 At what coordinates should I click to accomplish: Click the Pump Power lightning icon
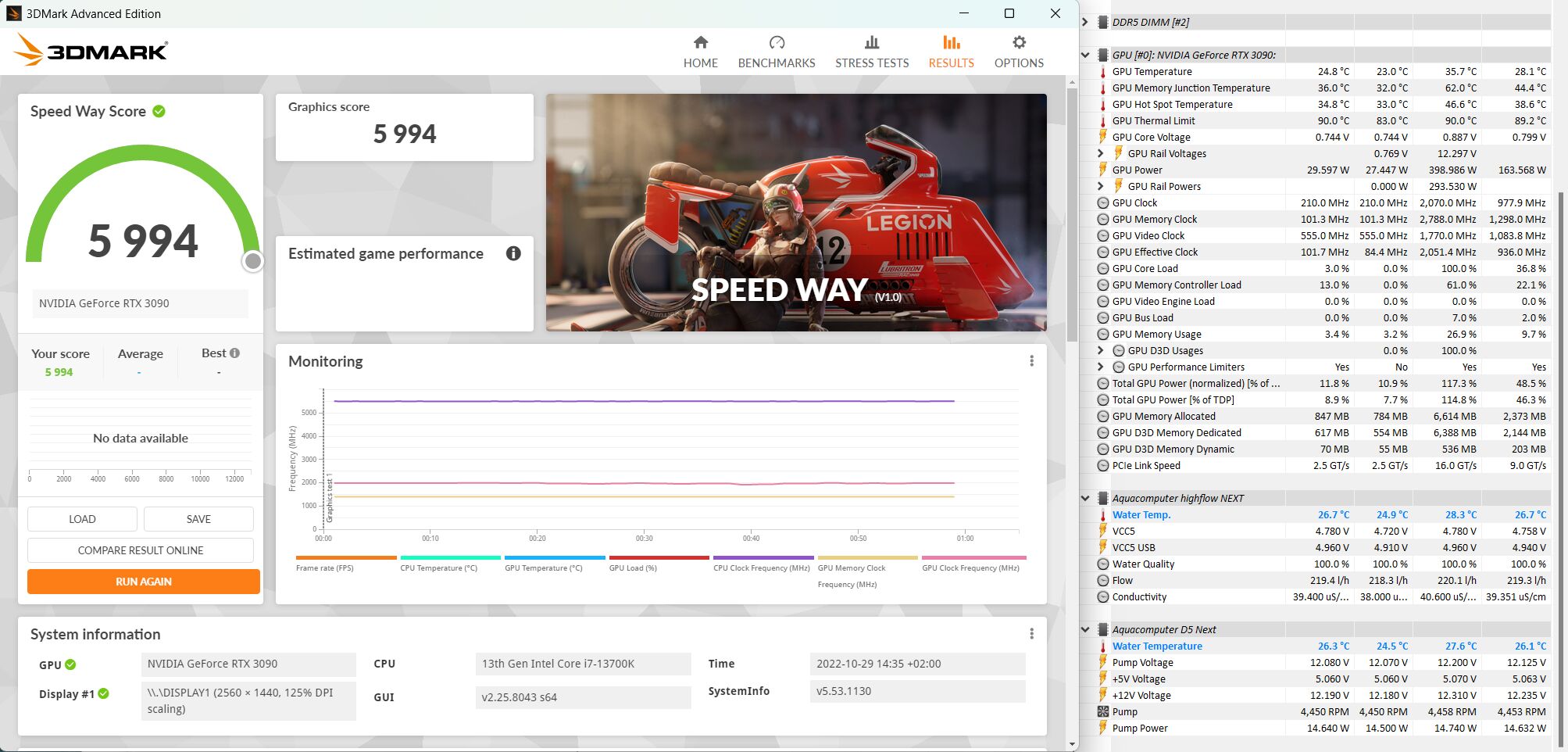pos(1103,728)
